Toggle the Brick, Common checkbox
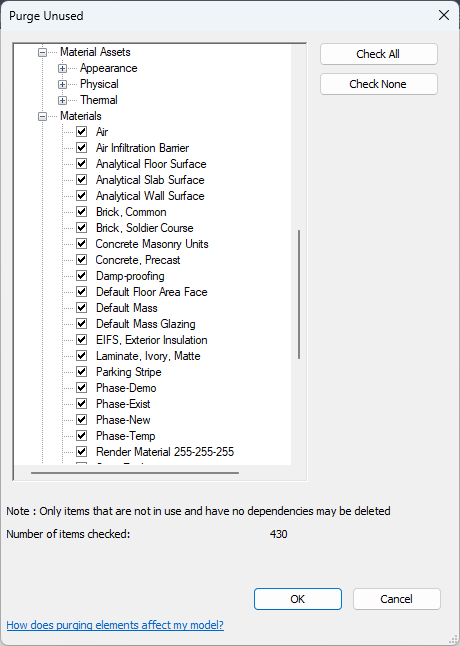The image size is (460, 646). point(82,212)
